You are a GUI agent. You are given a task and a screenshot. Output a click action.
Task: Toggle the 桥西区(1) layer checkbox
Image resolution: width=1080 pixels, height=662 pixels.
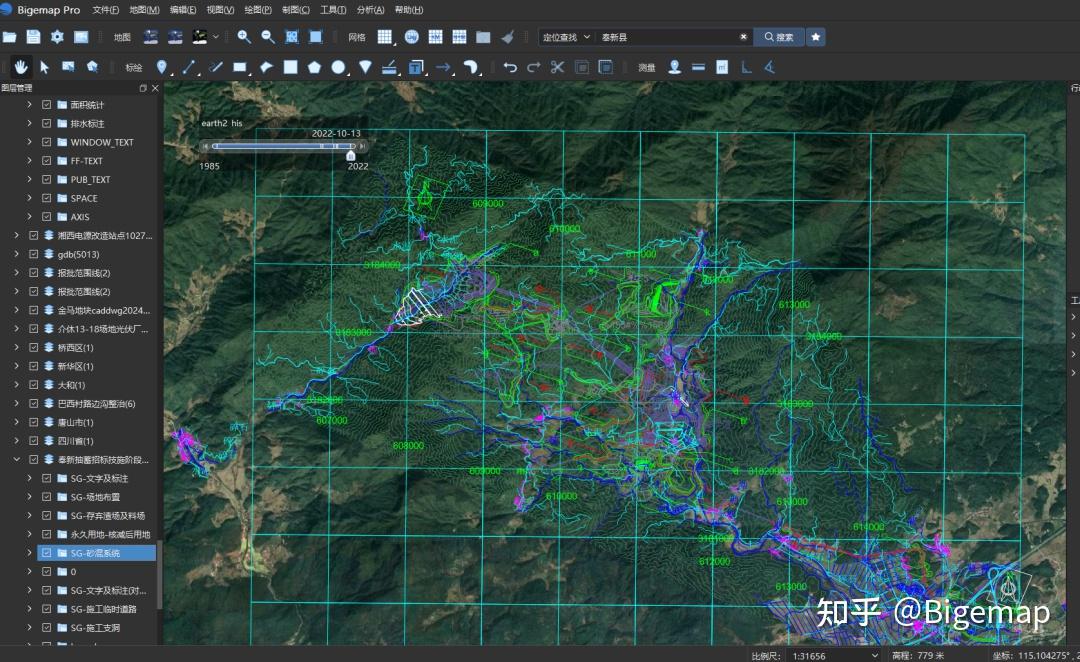(x=33, y=347)
